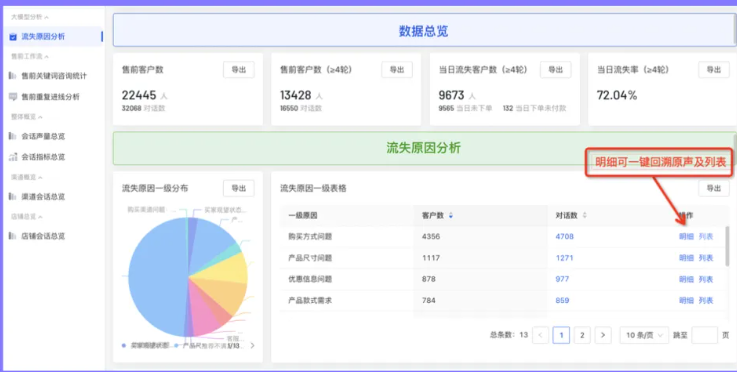Click the 店铺会话总览 sidebar icon
The image size is (737, 372).
[x=13, y=236]
